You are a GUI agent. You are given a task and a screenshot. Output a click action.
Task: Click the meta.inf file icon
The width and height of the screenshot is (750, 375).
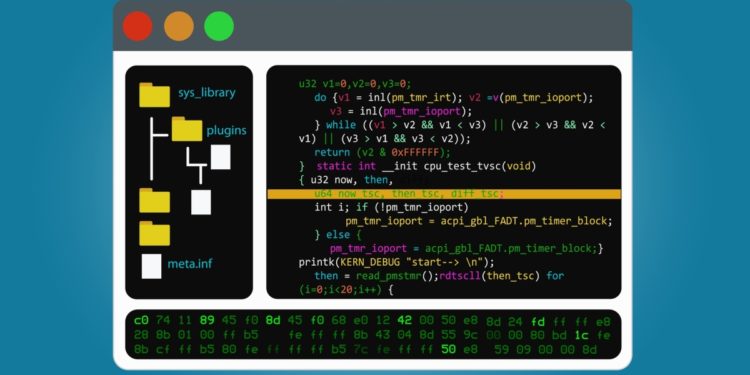(x=151, y=266)
